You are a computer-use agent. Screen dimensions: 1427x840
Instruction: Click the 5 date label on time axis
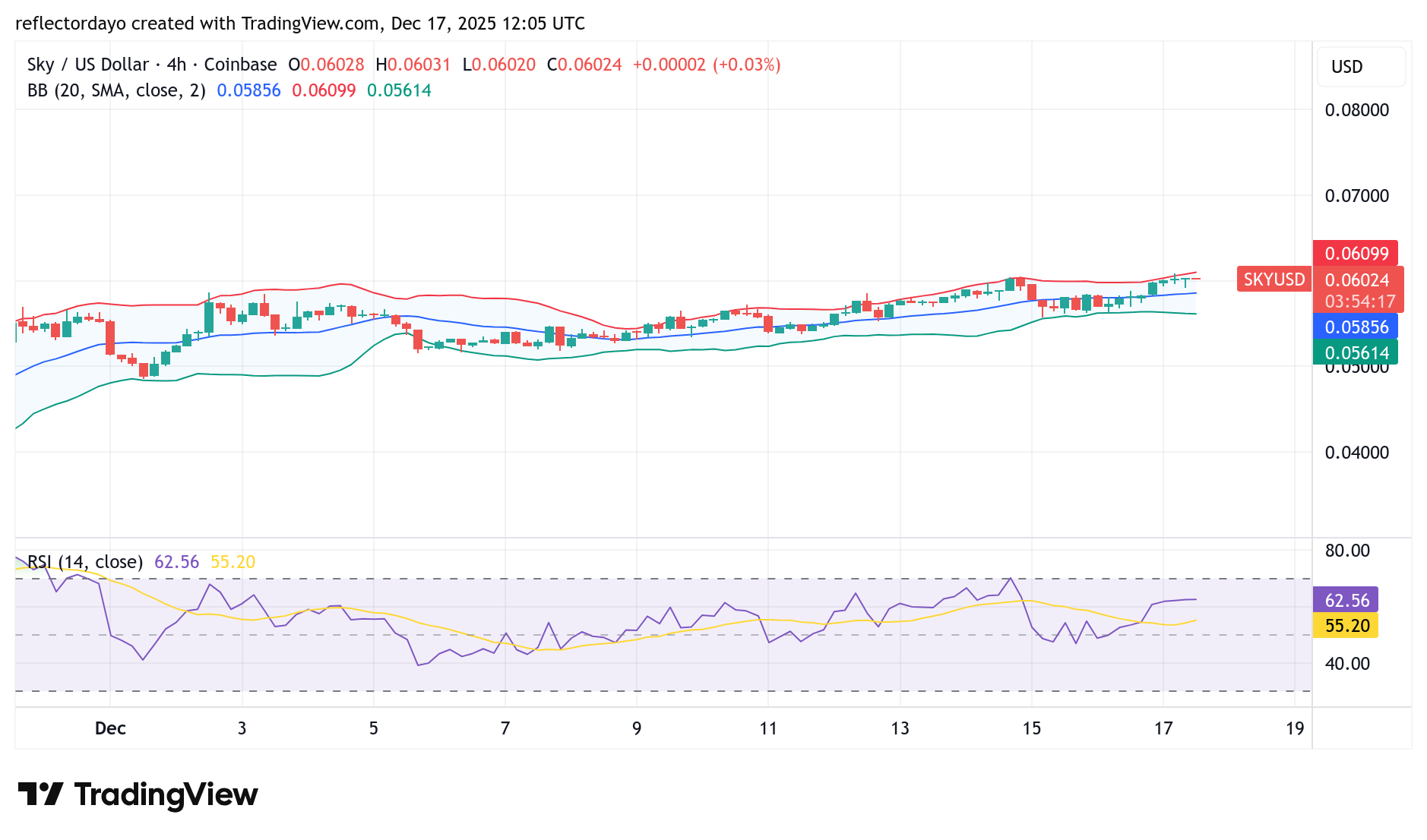pos(374,728)
